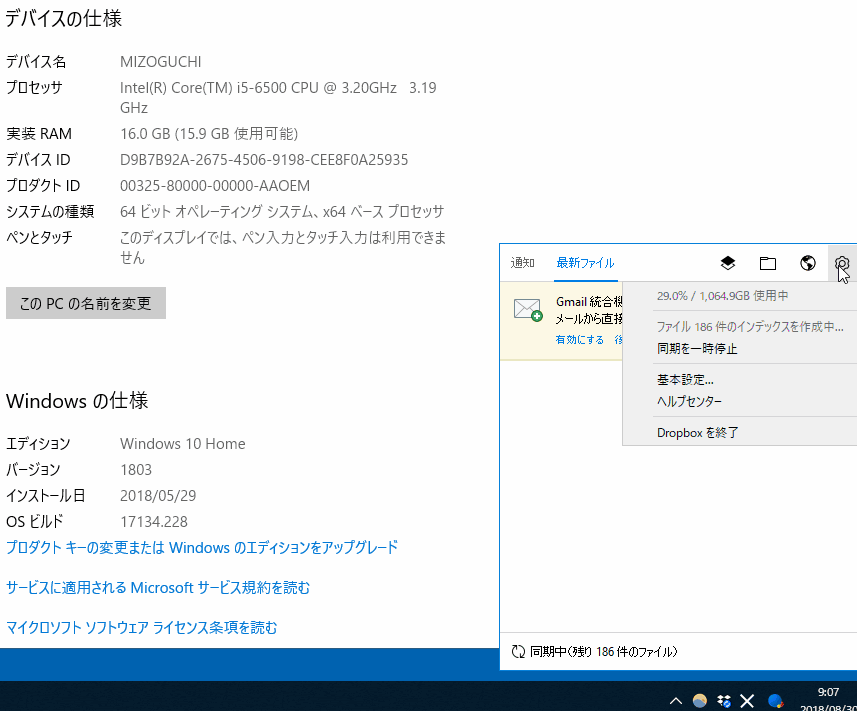Pause syncing with 同期を一時停止
Viewport: 857px width, 711px height.
click(699, 348)
